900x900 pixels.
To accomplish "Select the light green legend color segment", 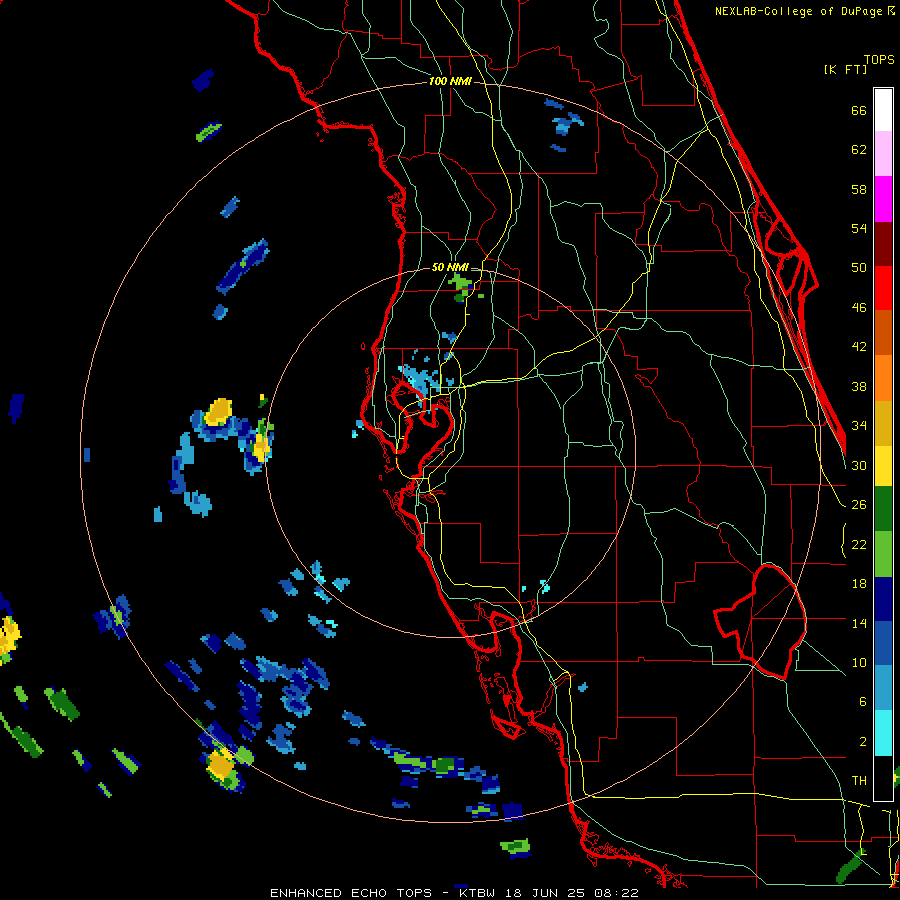I will click(883, 554).
